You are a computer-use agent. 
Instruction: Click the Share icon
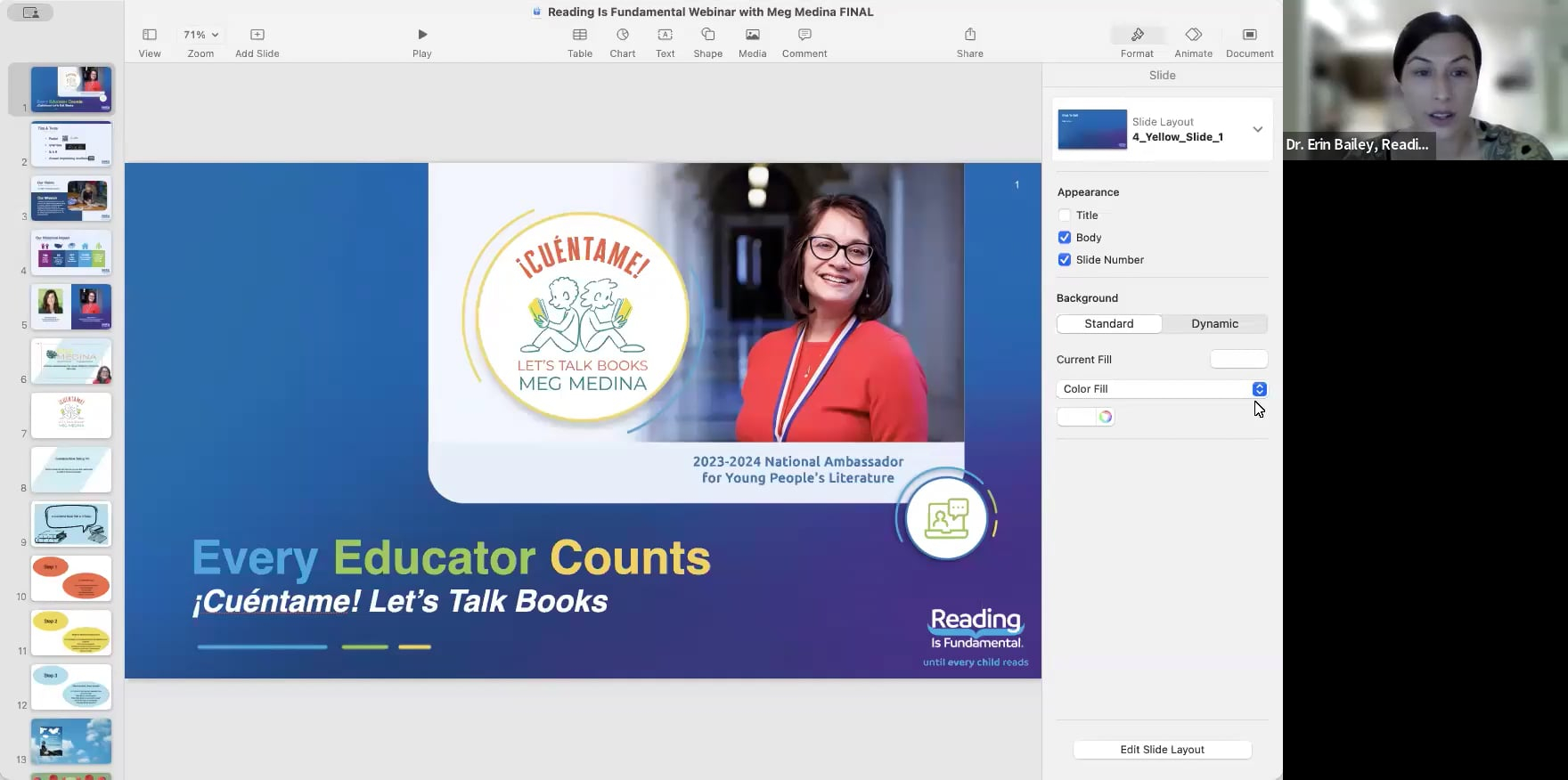point(970,35)
